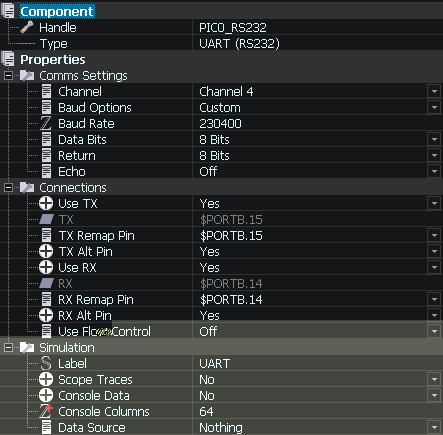
Task: Open the RX Alt Pin dropdown arrow
Action: [x=434, y=315]
